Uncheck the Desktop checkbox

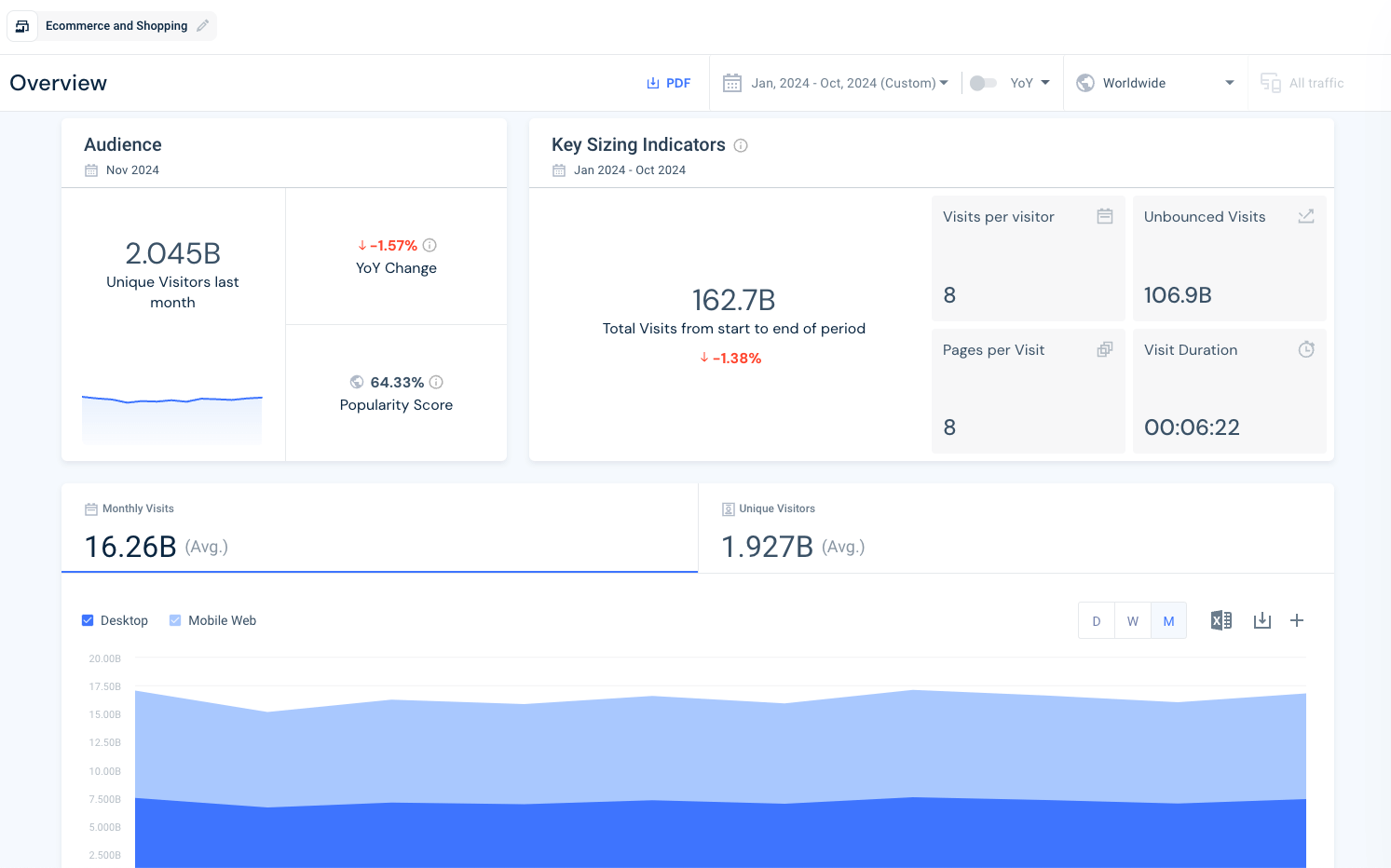[88, 619]
